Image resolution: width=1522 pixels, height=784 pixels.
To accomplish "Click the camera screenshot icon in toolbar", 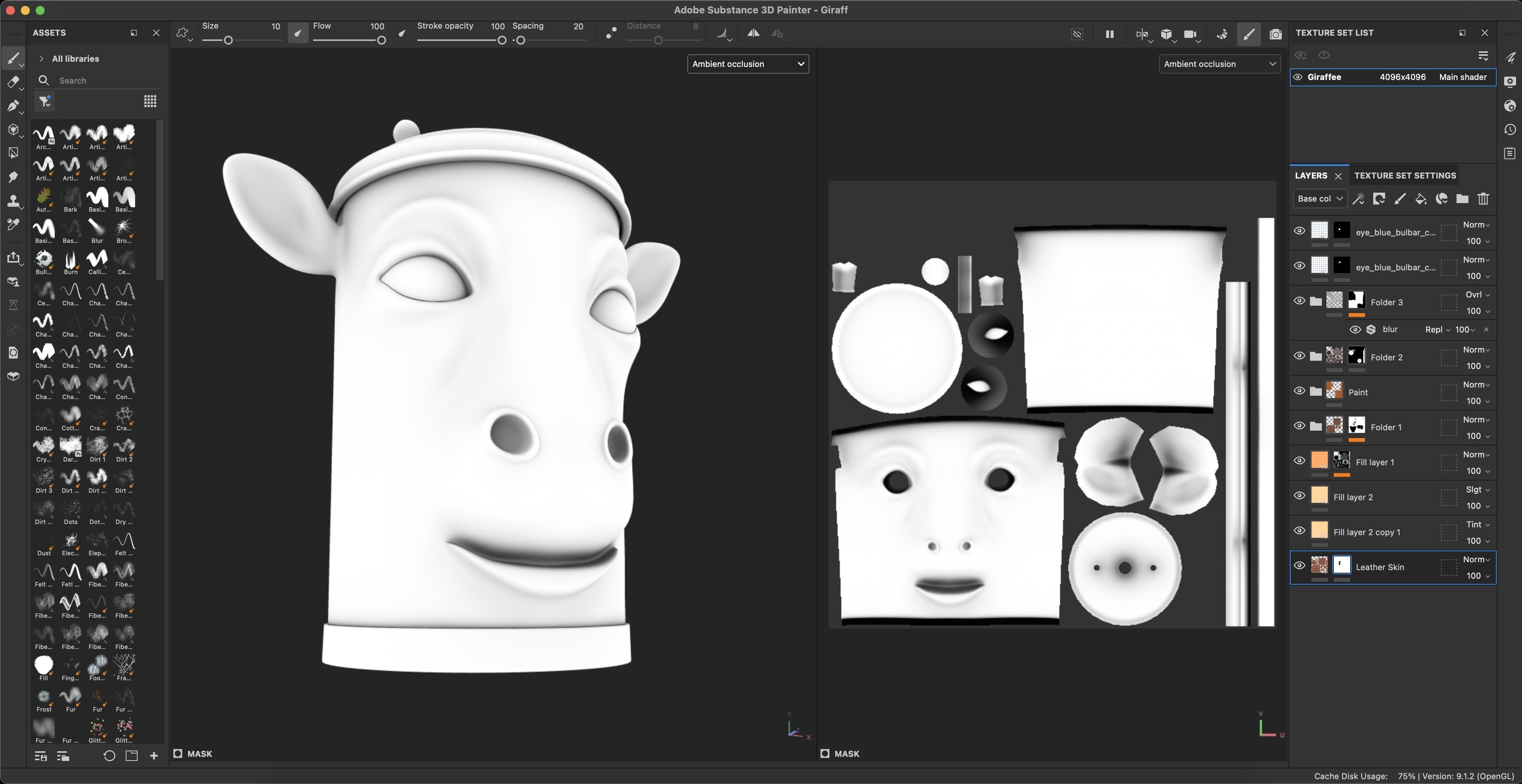I will pos(1275,34).
